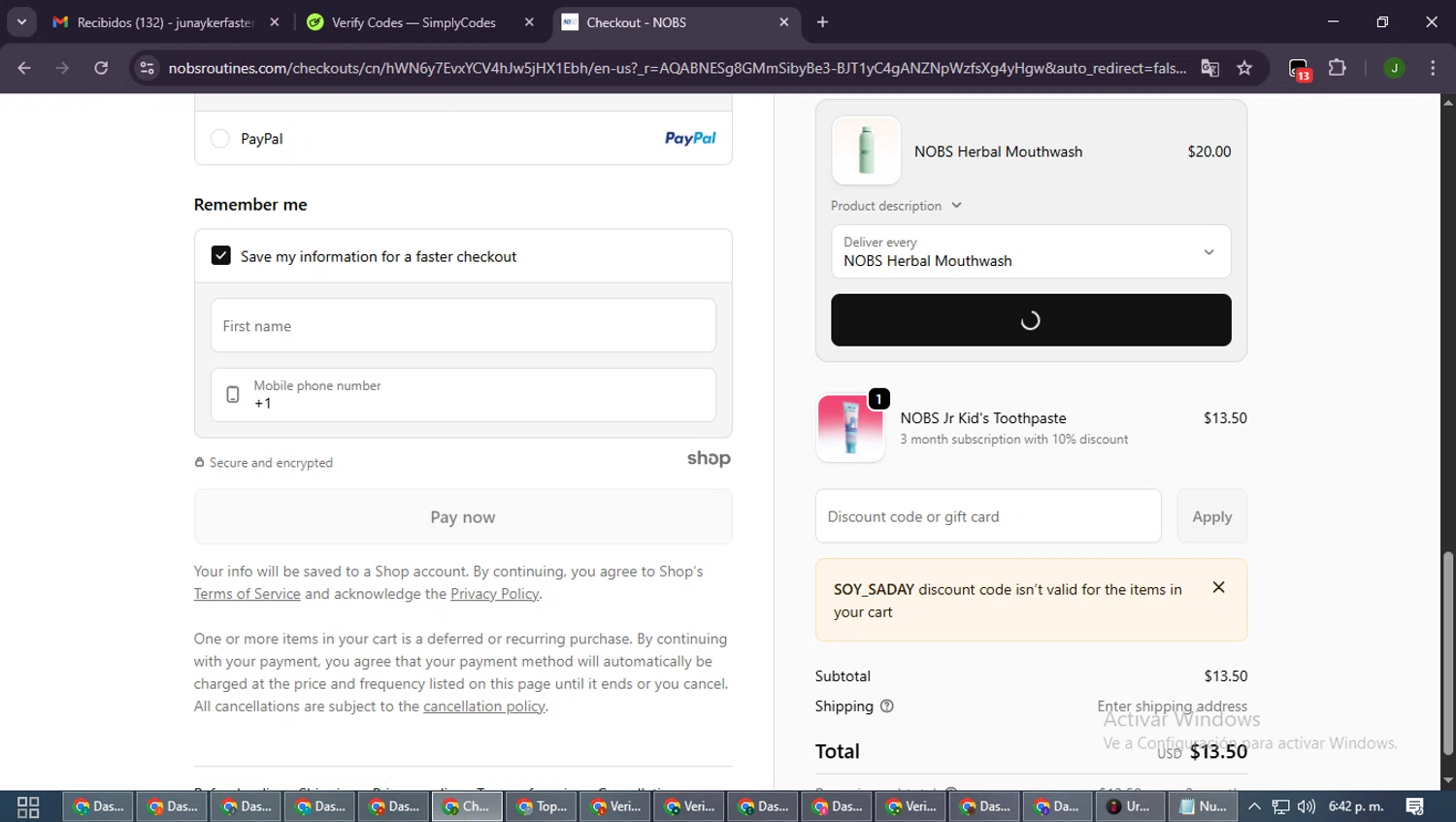
Task: Open the Nu... notepad taskbar window
Action: point(1204,806)
